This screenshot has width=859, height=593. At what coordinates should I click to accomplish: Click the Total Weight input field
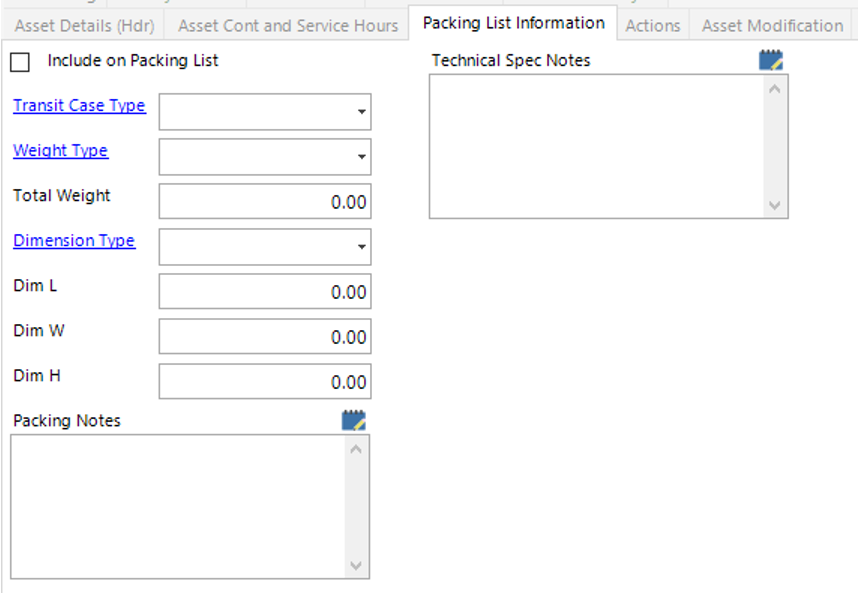264,202
